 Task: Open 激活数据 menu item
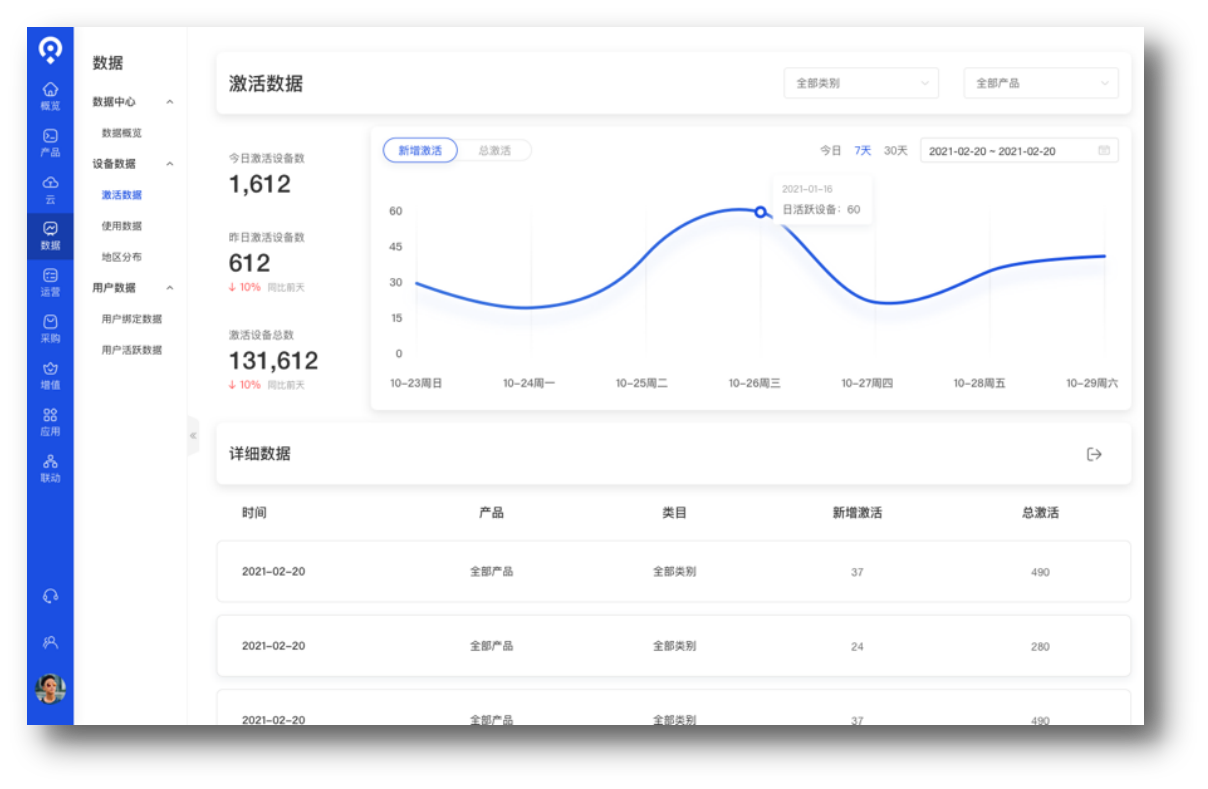(x=122, y=195)
